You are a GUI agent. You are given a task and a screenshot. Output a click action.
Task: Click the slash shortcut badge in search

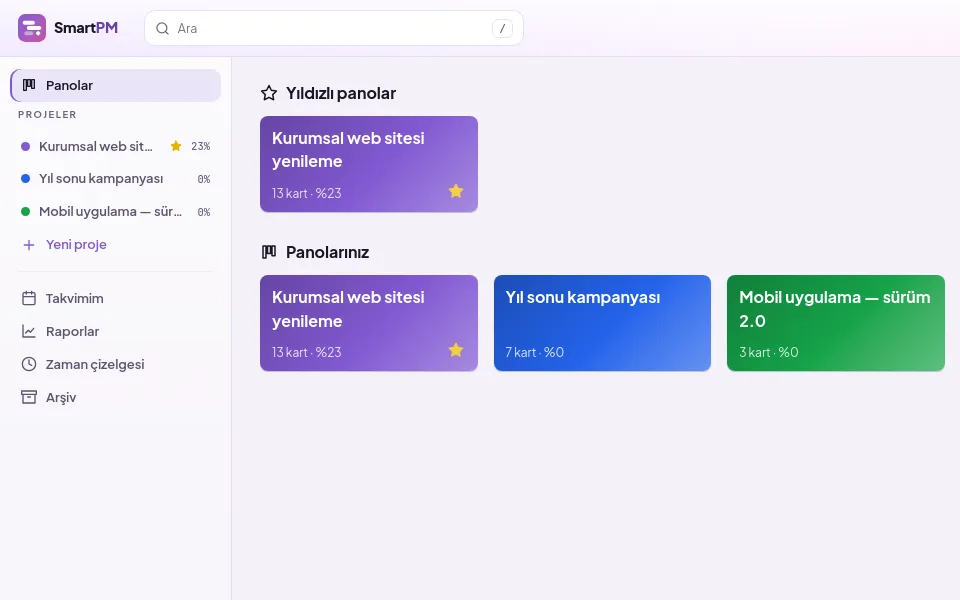(x=502, y=28)
